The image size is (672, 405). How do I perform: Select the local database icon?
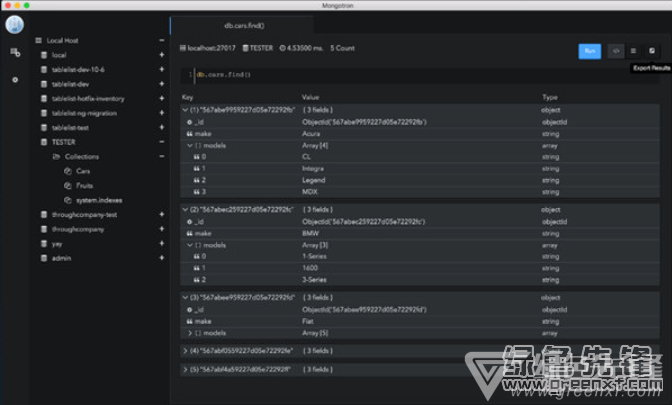tap(44, 55)
